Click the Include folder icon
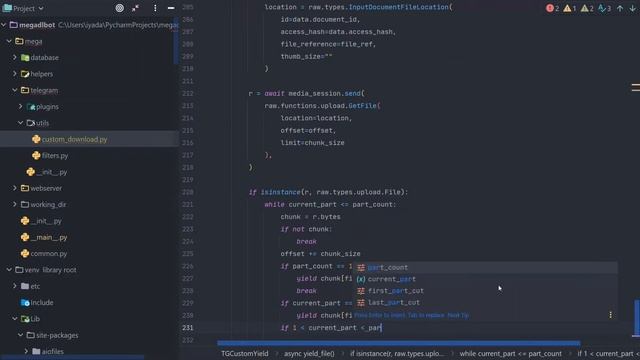Viewport: 640px width, 360px height. tap(25, 302)
